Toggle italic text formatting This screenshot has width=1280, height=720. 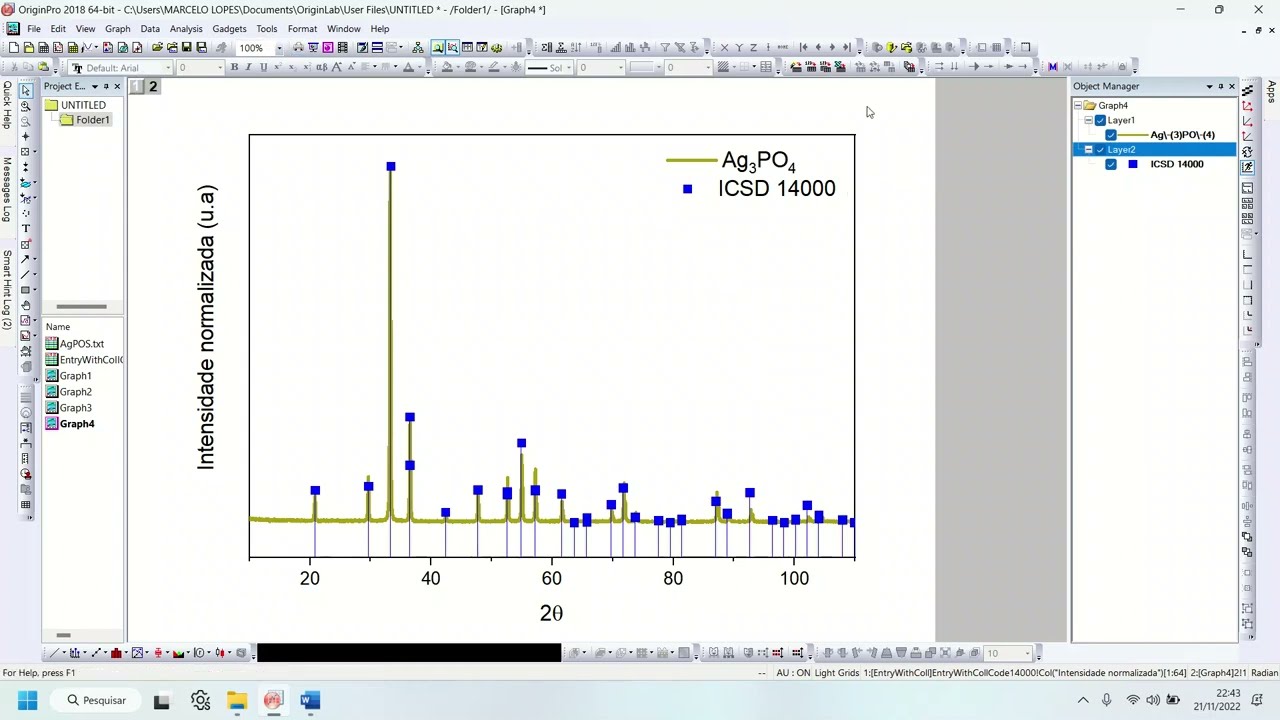click(x=248, y=67)
